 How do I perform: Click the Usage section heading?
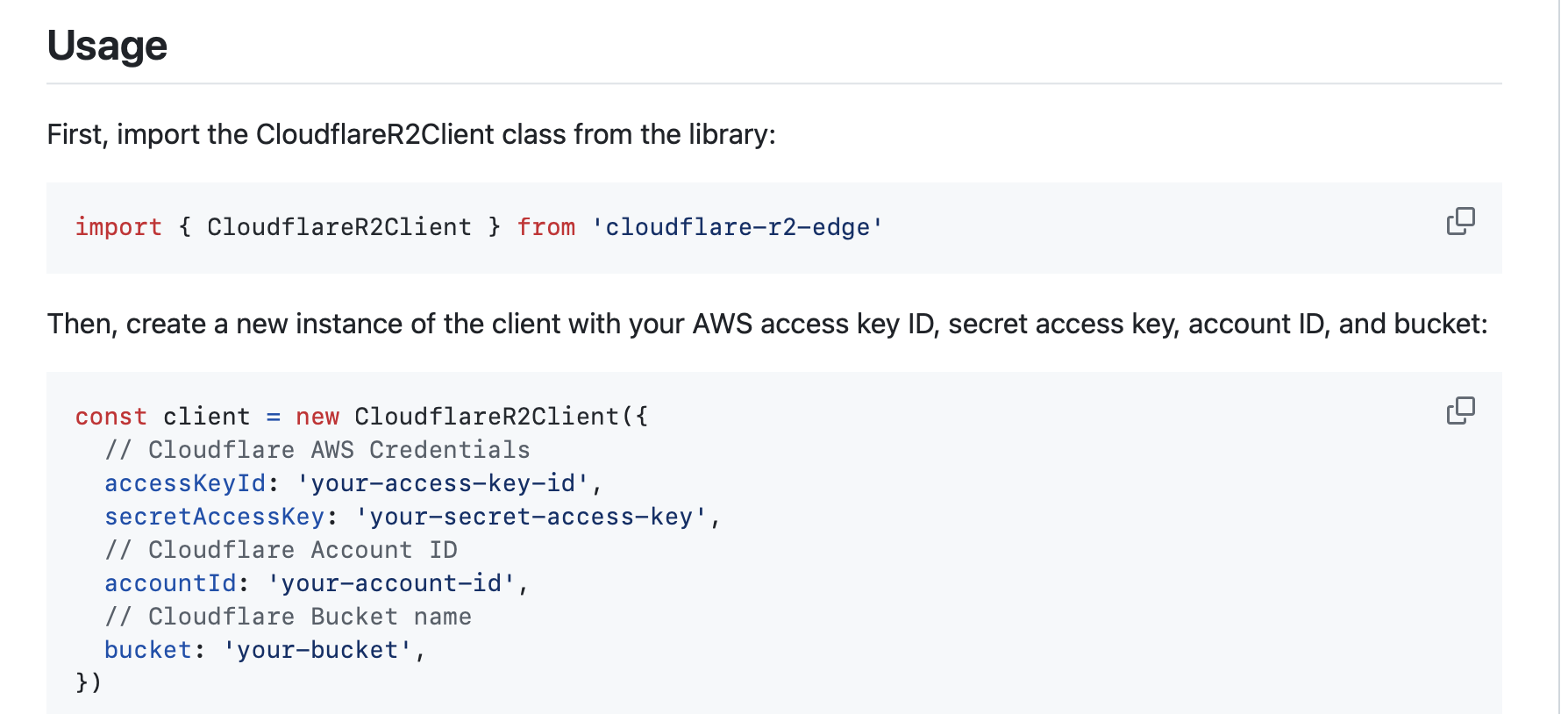[107, 46]
